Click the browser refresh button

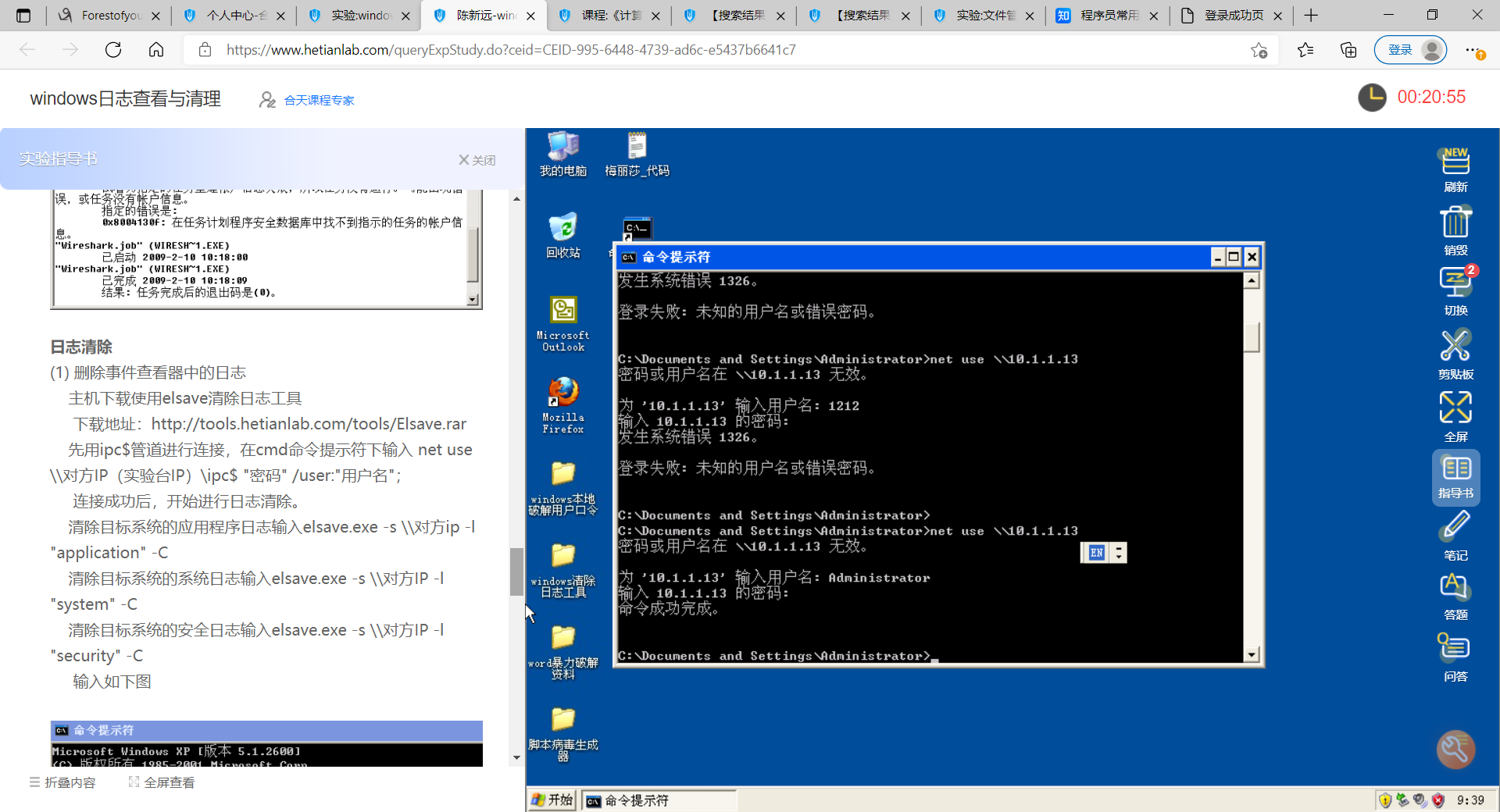coord(113,50)
